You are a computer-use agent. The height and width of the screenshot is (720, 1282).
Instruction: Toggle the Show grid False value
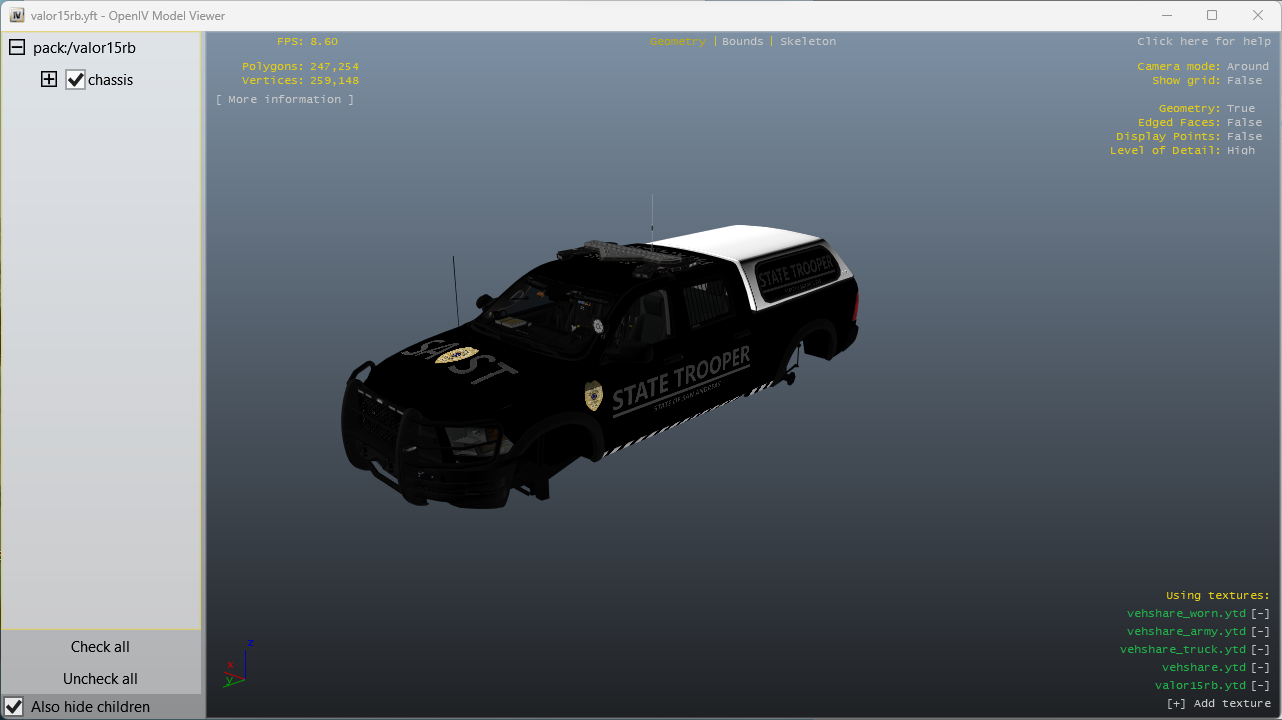pos(1244,81)
